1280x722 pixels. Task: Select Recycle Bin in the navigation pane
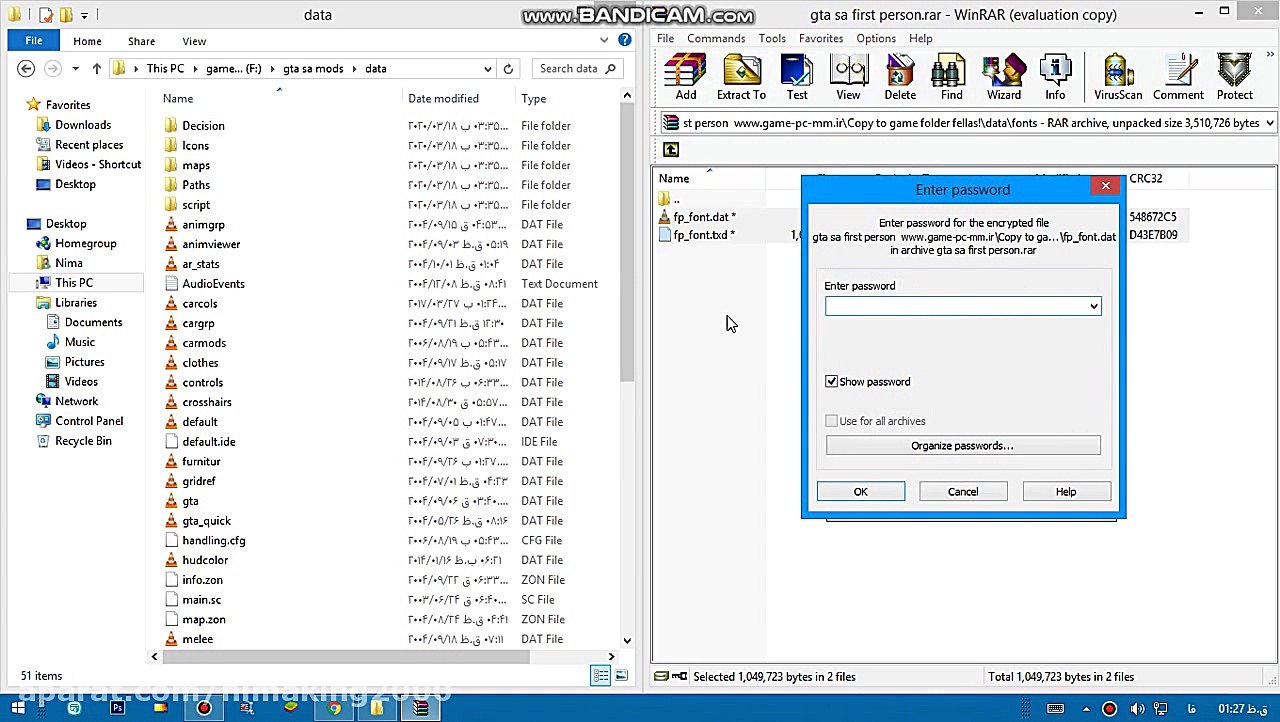[x=83, y=441]
